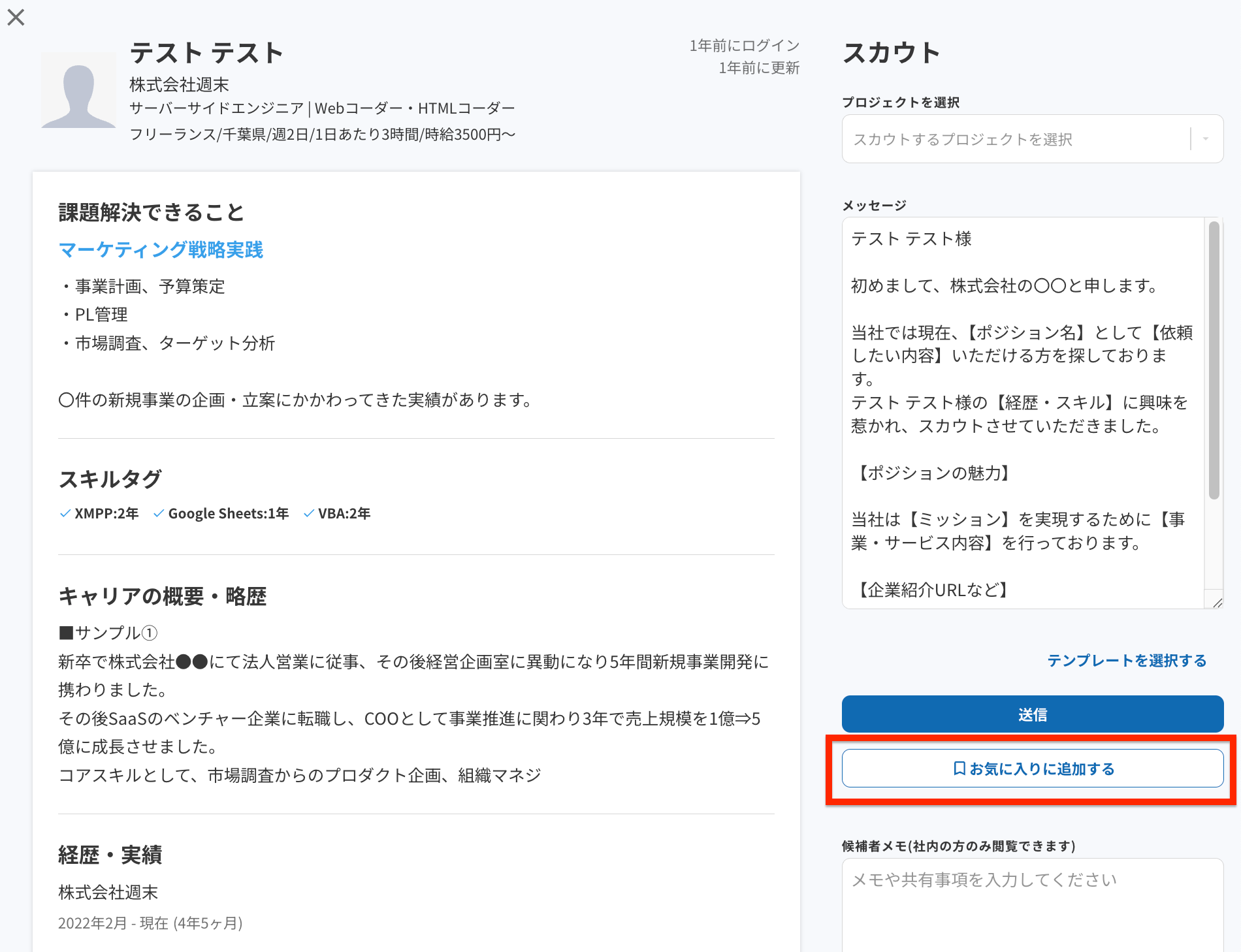Image resolution: width=1241 pixels, height=952 pixels.
Task: Click the スキルタグ heading
Action: click(x=110, y=479)
